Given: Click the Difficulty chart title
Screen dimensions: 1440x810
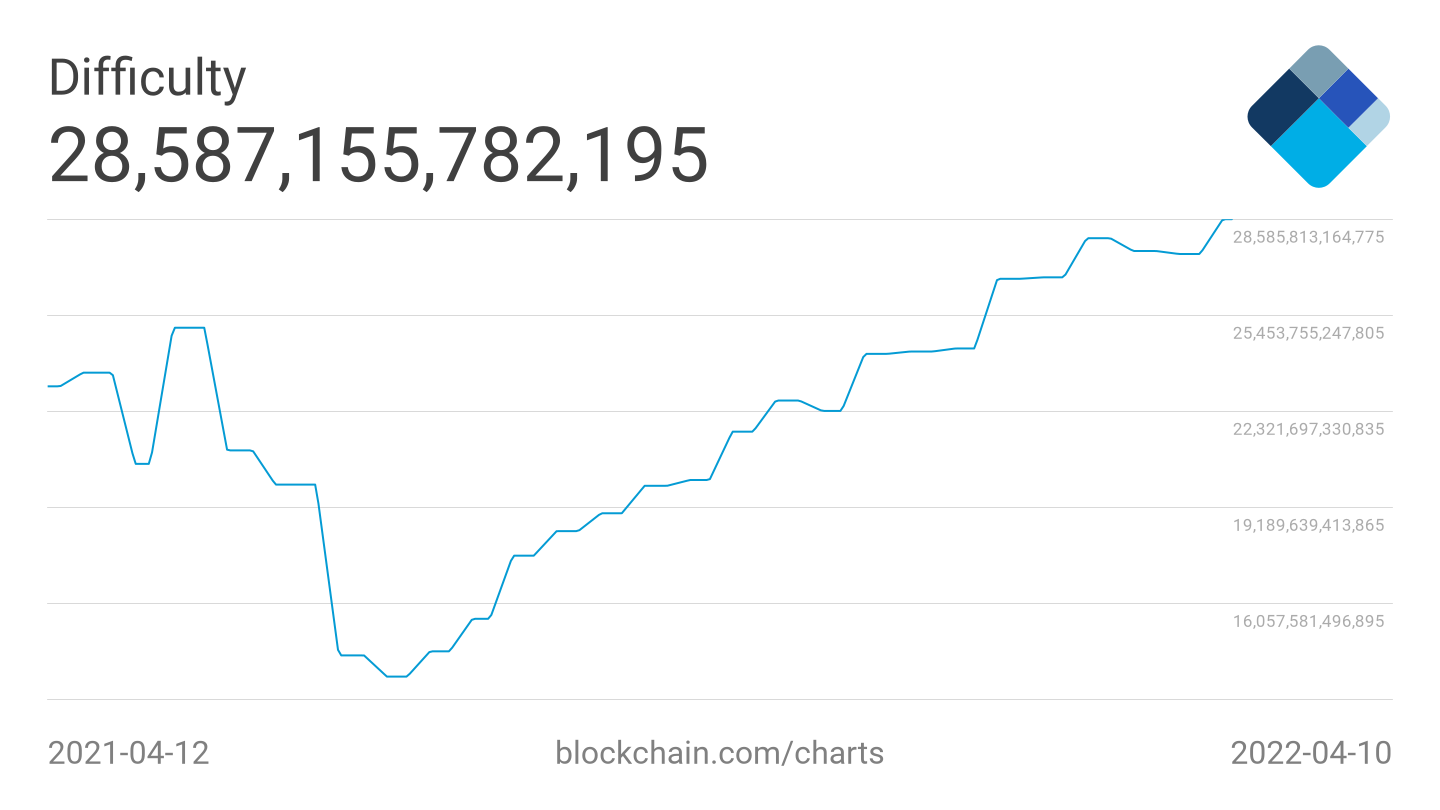Looking at the screenshot, I should 147,78.
